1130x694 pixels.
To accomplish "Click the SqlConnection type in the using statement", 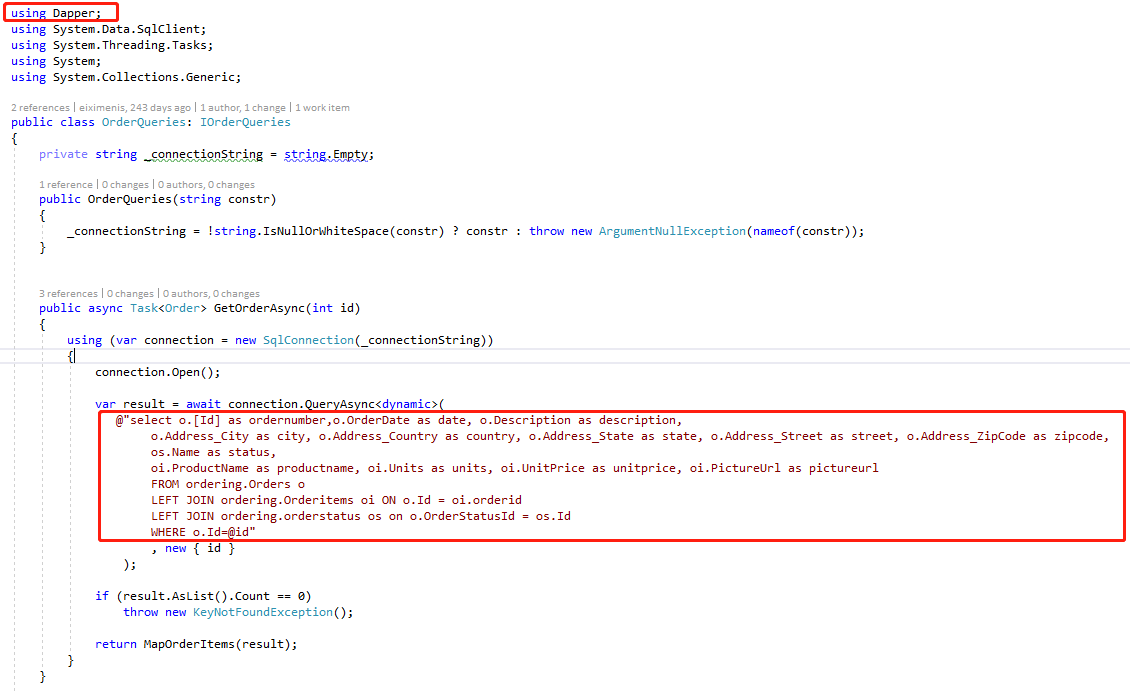I will (x=308, y=340).
